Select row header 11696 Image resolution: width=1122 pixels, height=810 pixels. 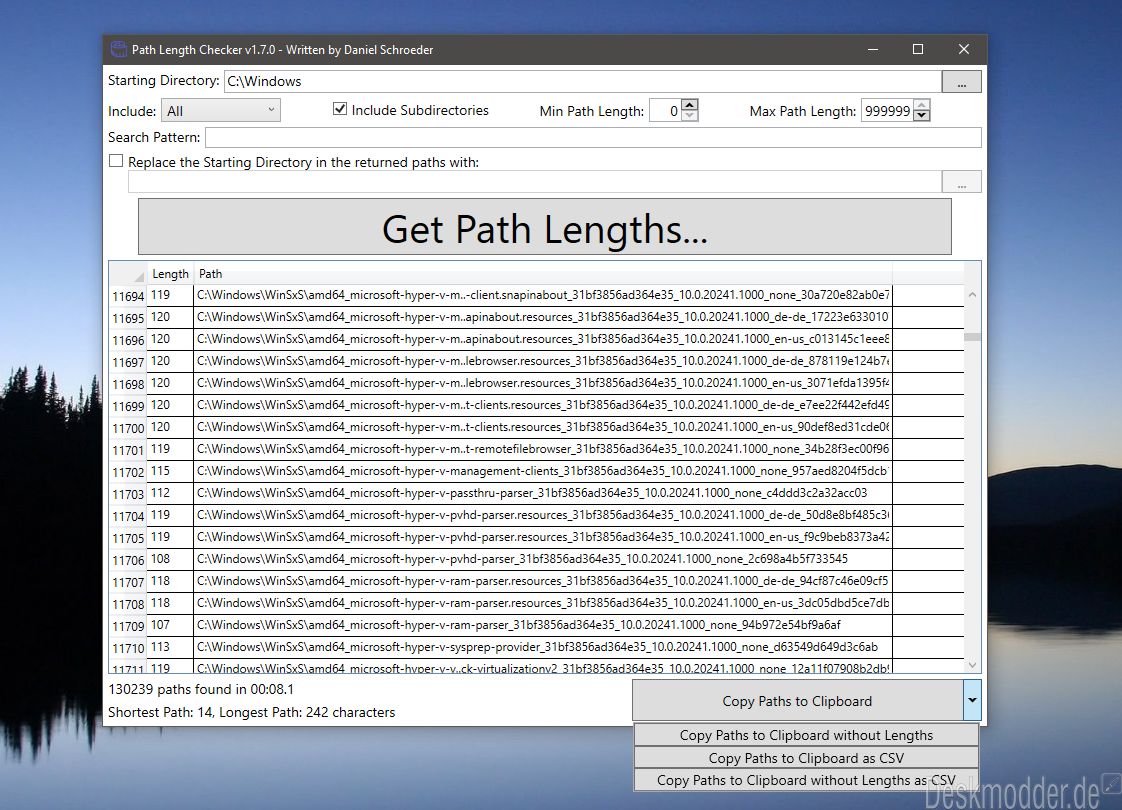point(128,340)
